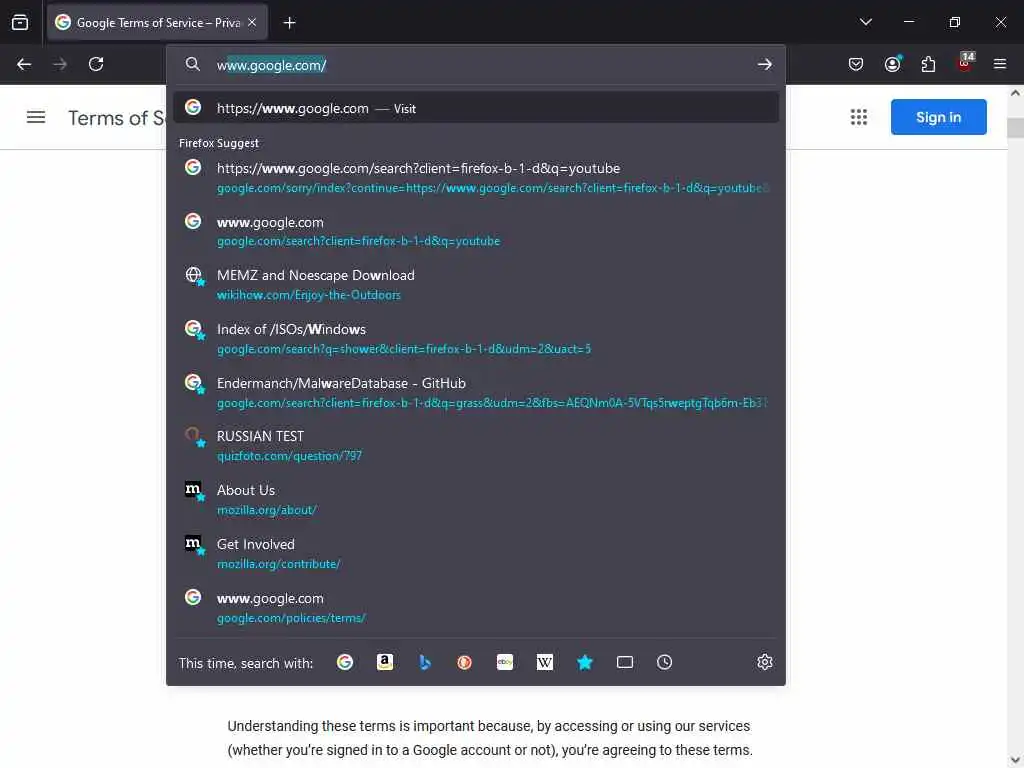
Task: Open search settings gear icon
Action: [x=765, y=662]
